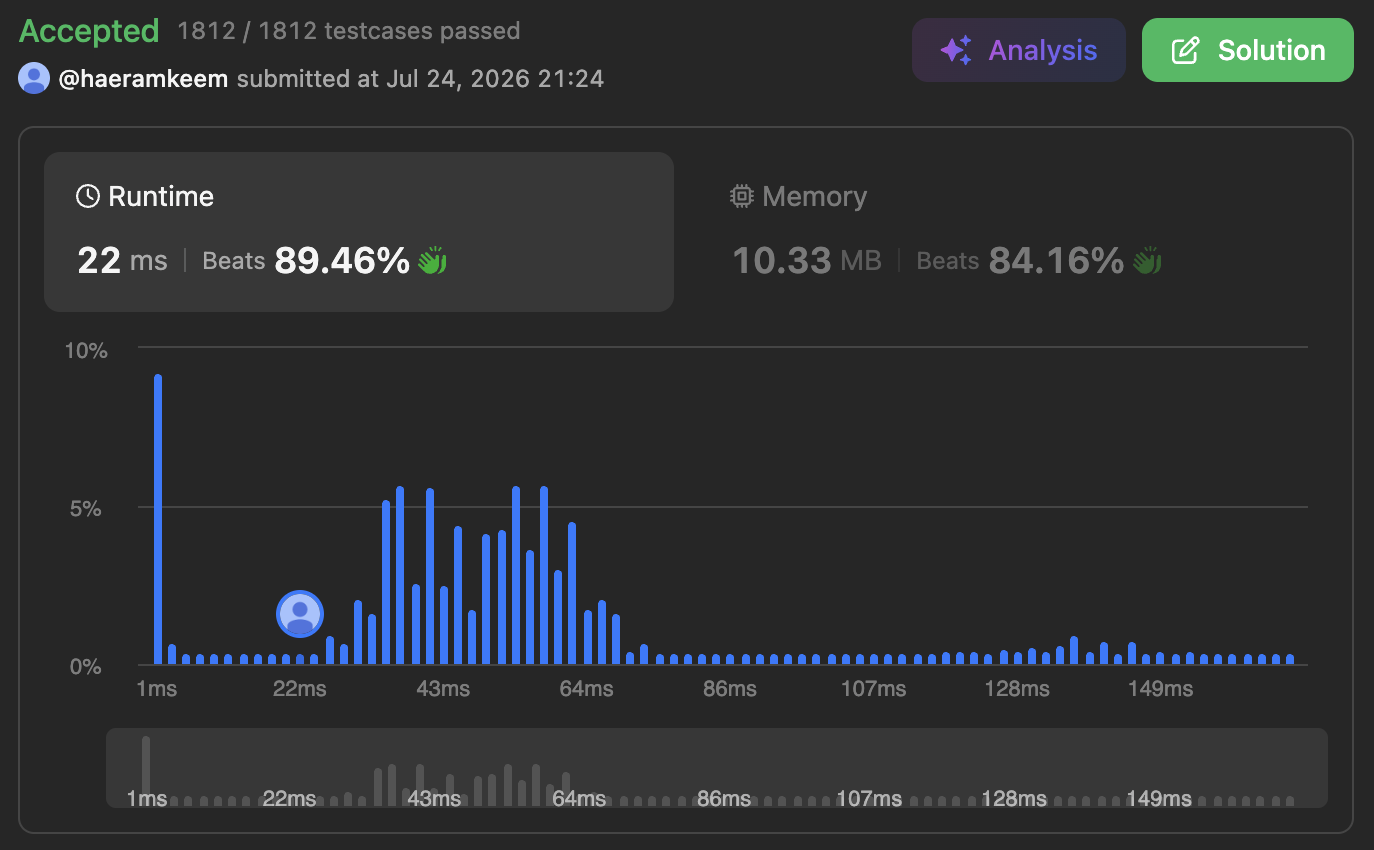Open the Solution editor
Image resolution: width=1374 pixels, height=850 pixels.
[1248, 50]
